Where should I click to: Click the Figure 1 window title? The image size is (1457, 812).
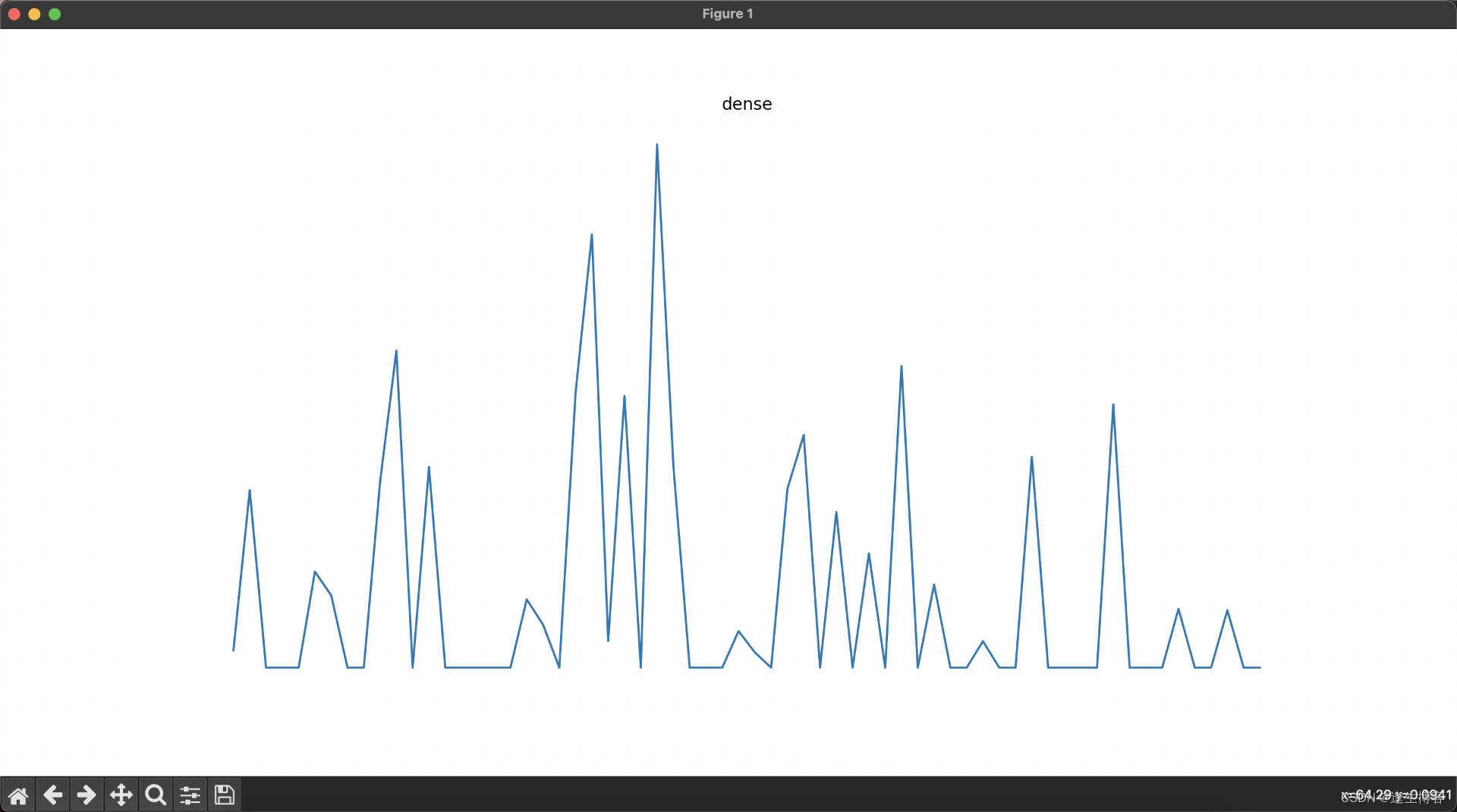click(x=728, y=14)
